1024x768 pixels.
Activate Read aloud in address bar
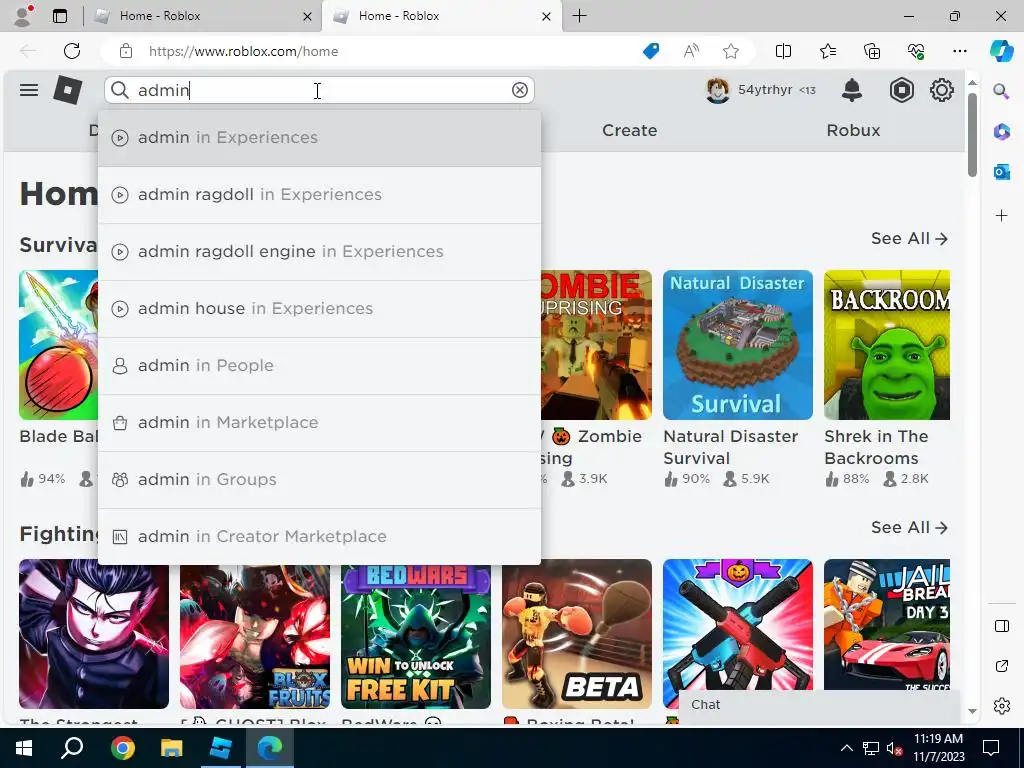pos(691,51)
